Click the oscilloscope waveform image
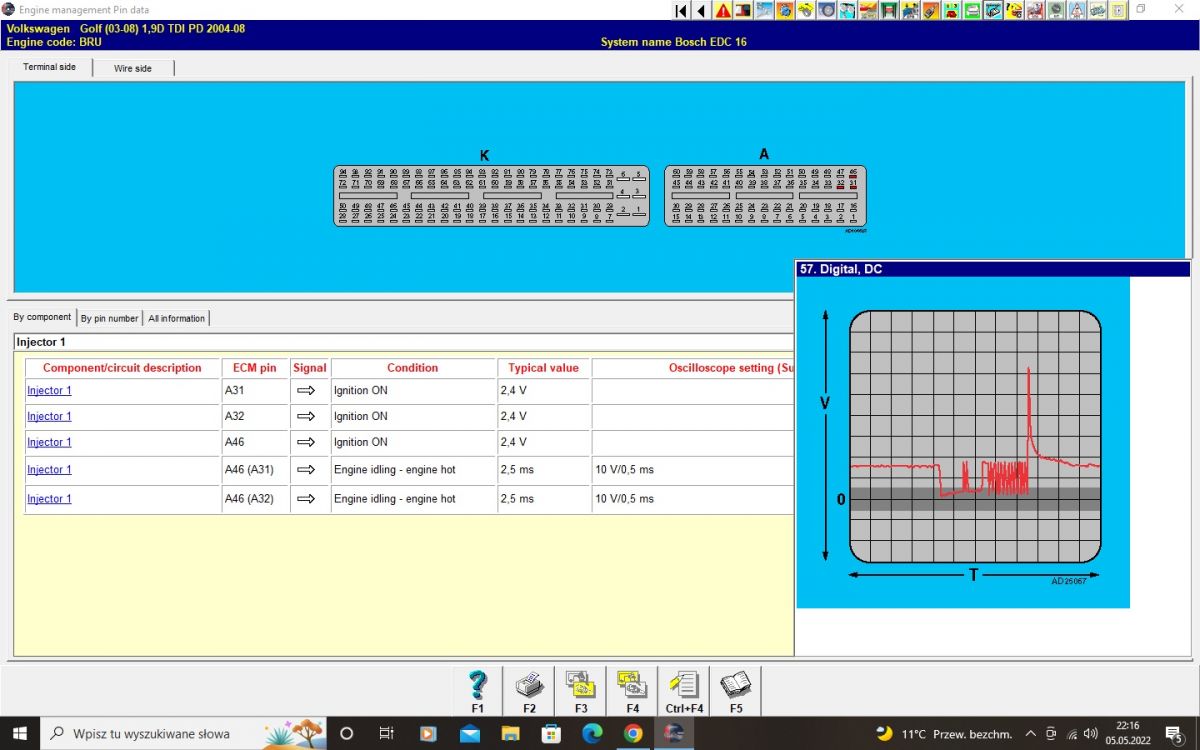 (x=974, y=437)
